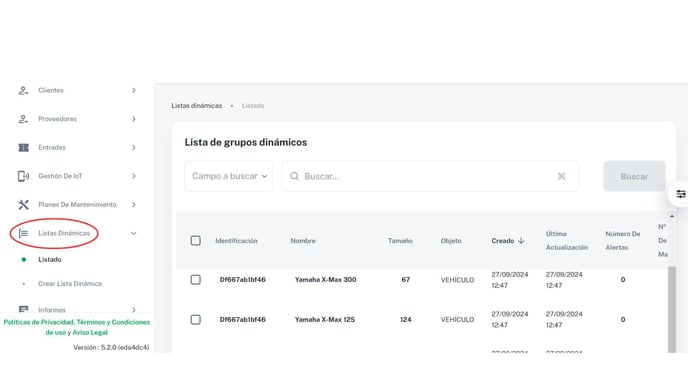Sort by Última Actualización column header
This screenshot has width=688, height=387.
[567, 240]
